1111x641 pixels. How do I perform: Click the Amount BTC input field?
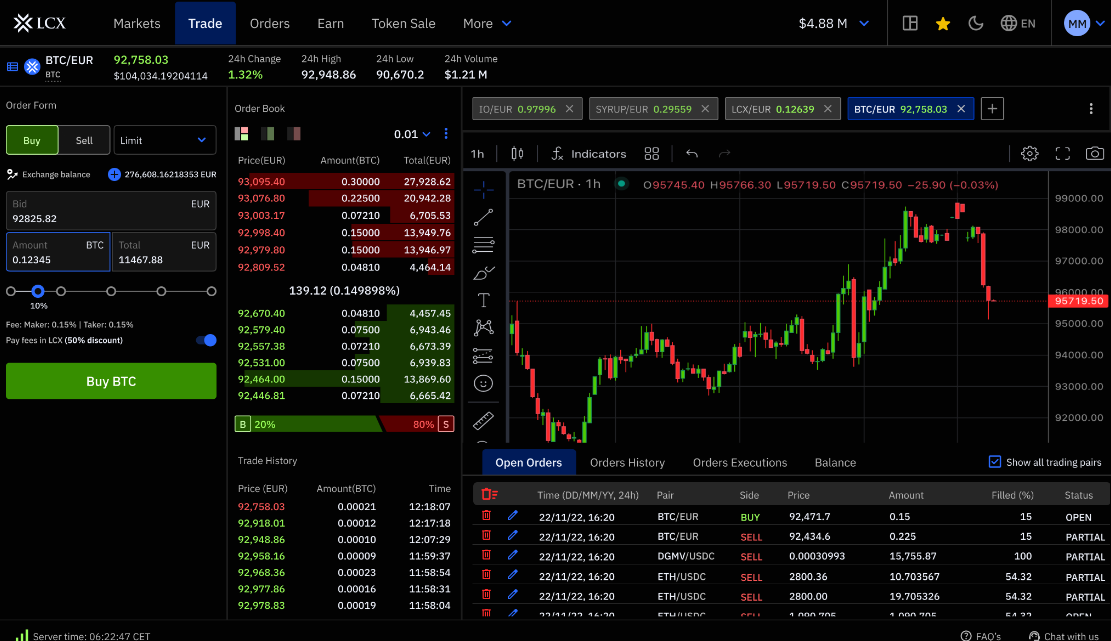(58, 252)
